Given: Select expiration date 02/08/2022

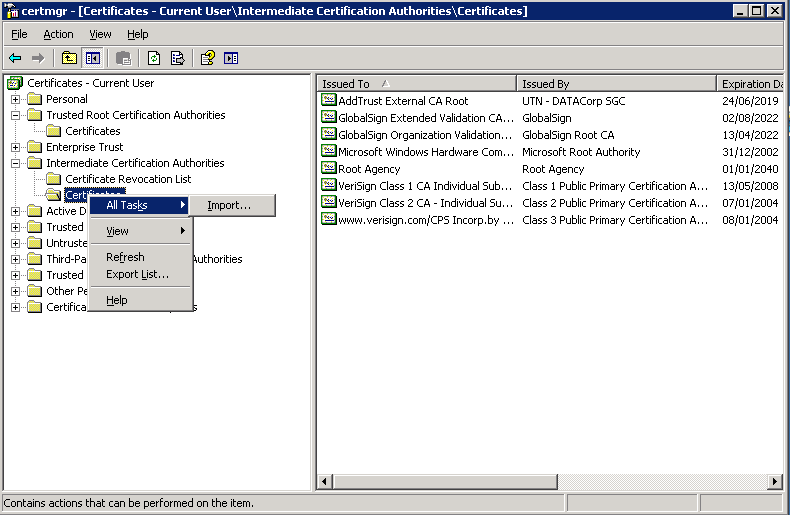Looking at the screenshot, I should [750, 118].
